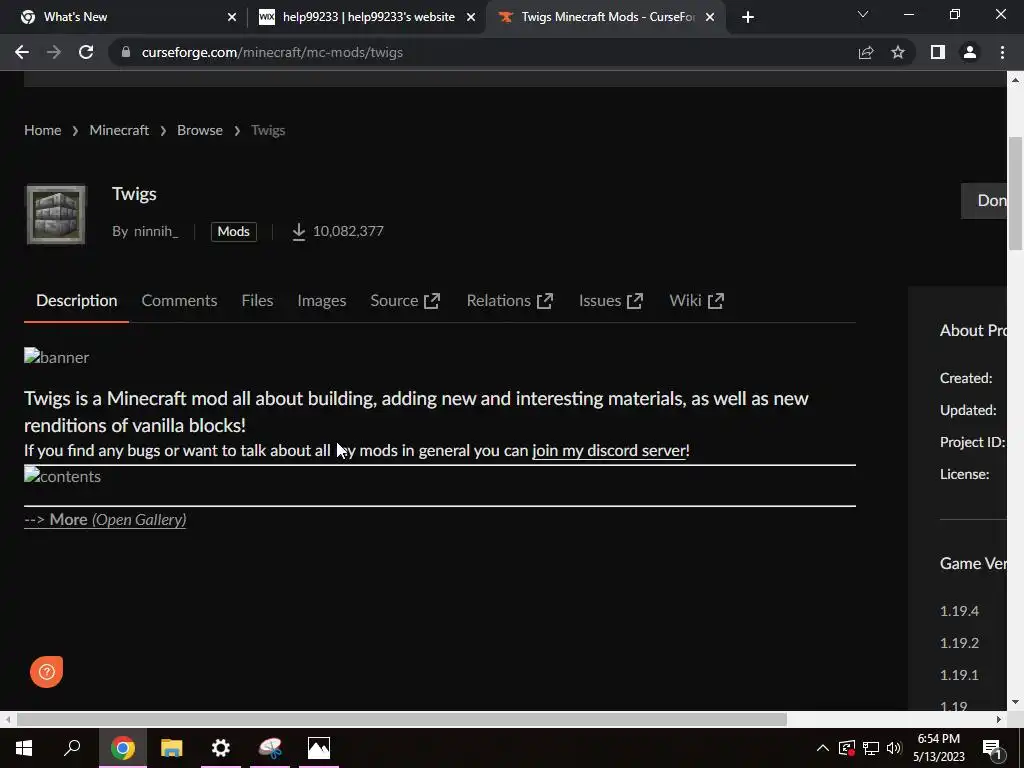Go to Minecraft breadcrumb
The image size is (1024, 768).
(x=119, y=130)
